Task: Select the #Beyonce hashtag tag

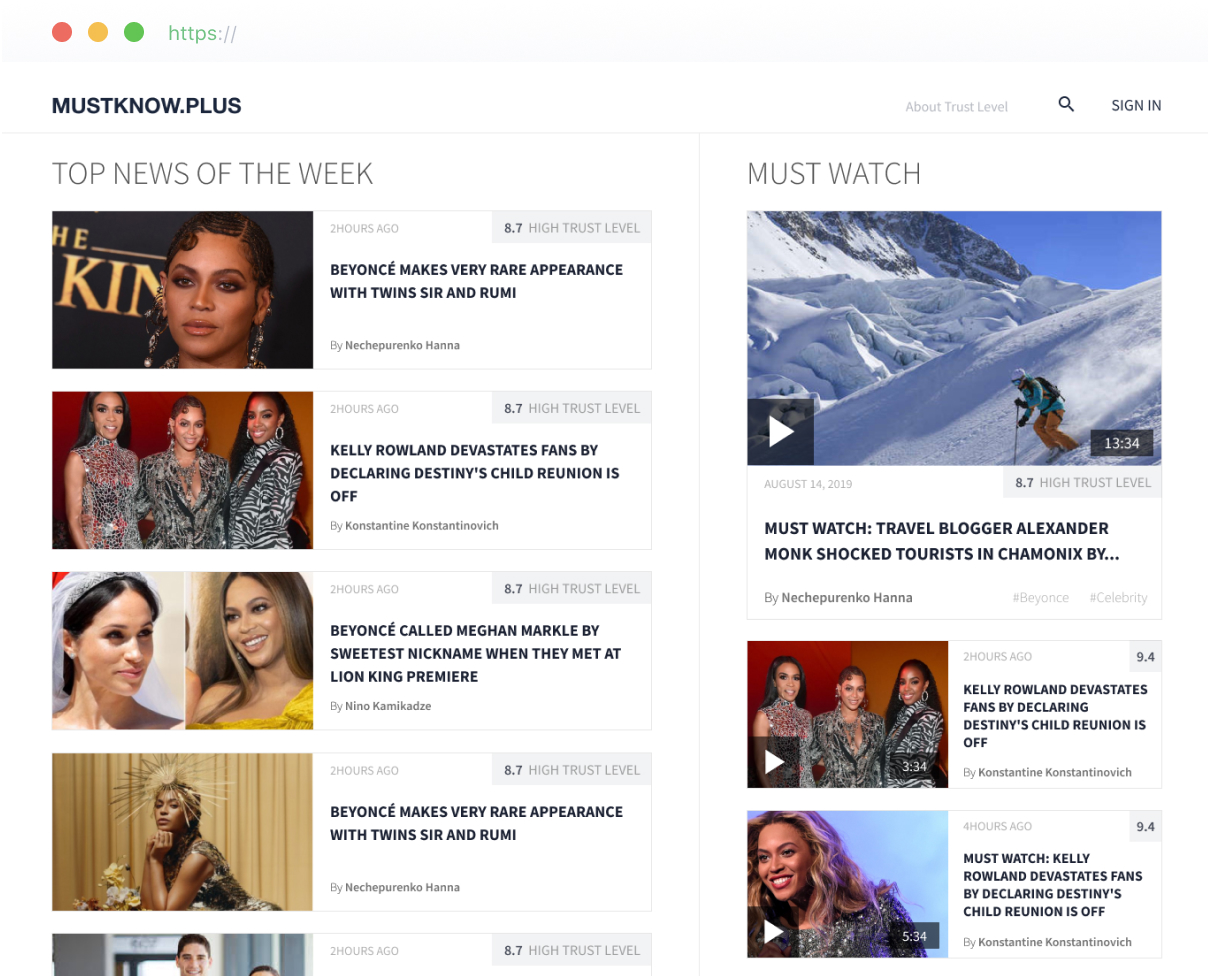Action: point(1040,597)
